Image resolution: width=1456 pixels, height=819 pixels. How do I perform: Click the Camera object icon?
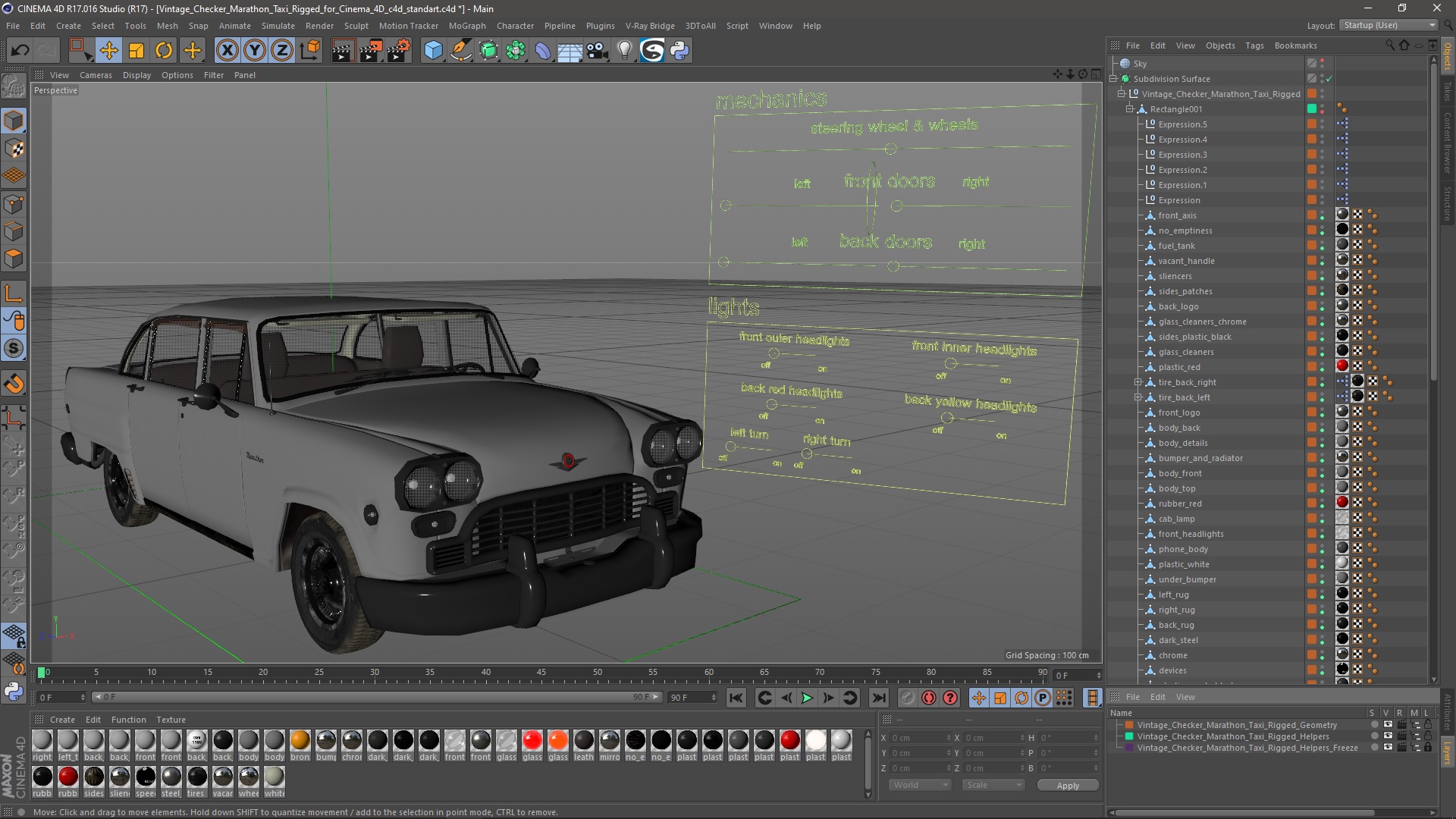pyautogui.click(x=598, y=51)
